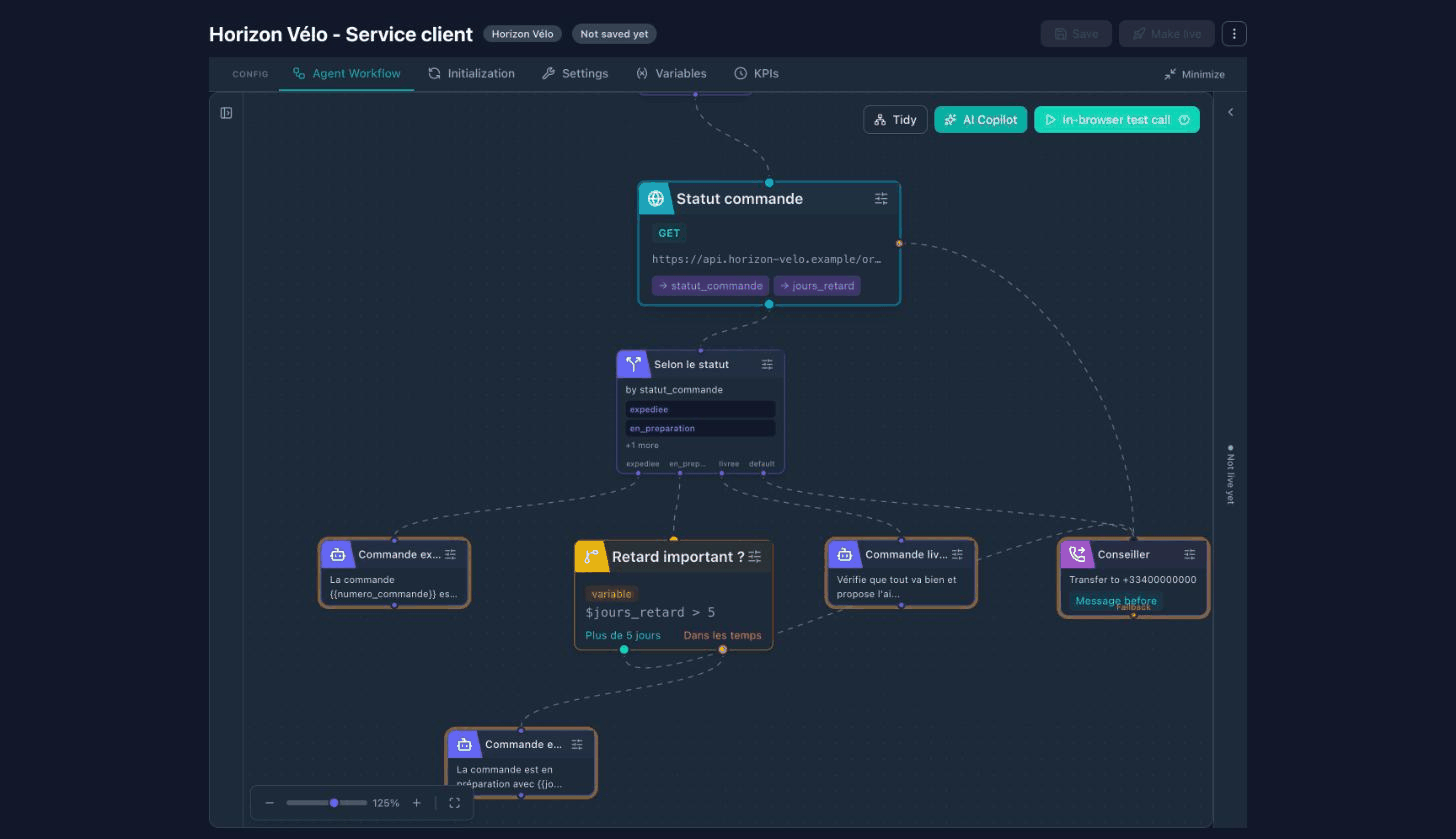The width and height of the screenshot is (1456, 839).
Task: Switch to the Agent Workflow tab
Action: click(346, 74)
